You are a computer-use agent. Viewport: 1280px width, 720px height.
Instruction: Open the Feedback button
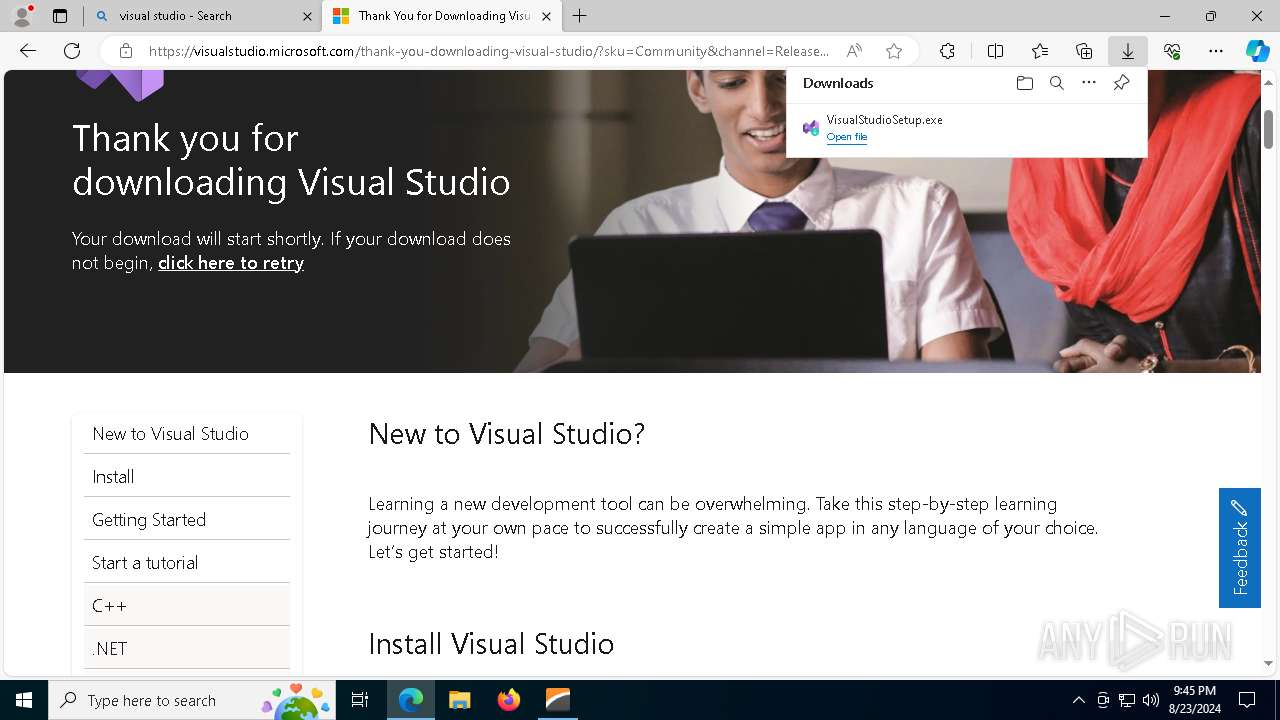tap(1240, 547)
